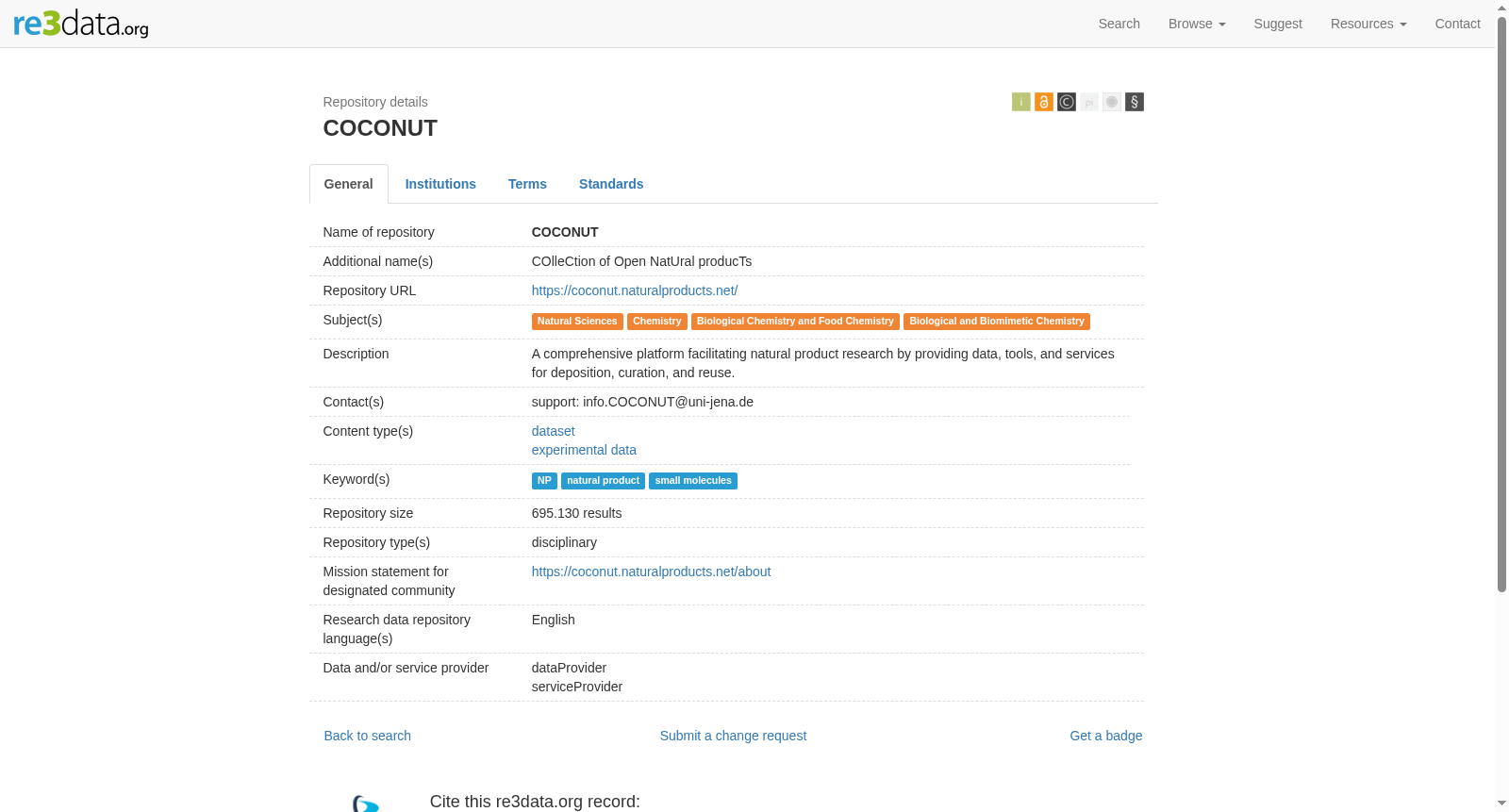Click the 'natural product' keyword tag

603,481
